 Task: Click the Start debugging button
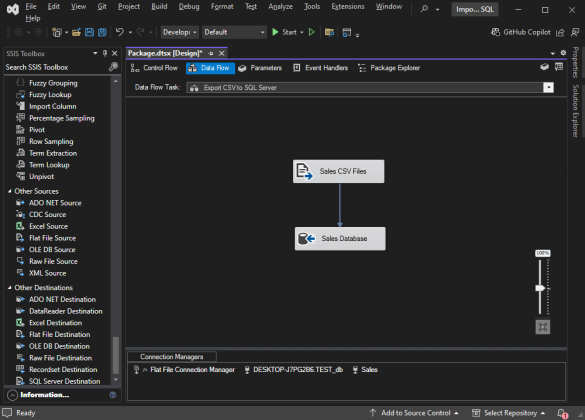coord(285,32)
